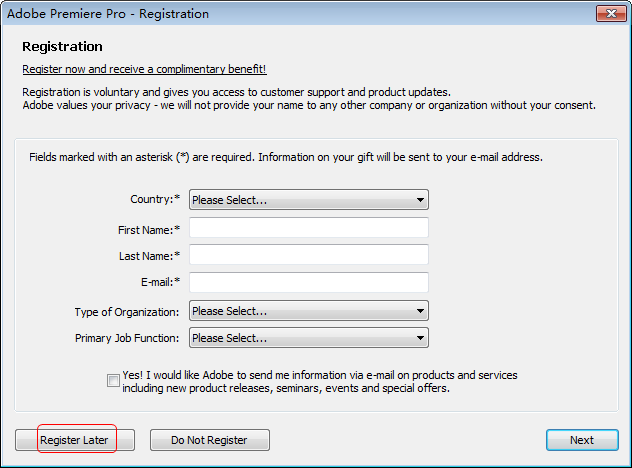Viewport: 632px width, 468px height.
Task: Choose the Do Not Register button
Action: (x=211, y=440)
